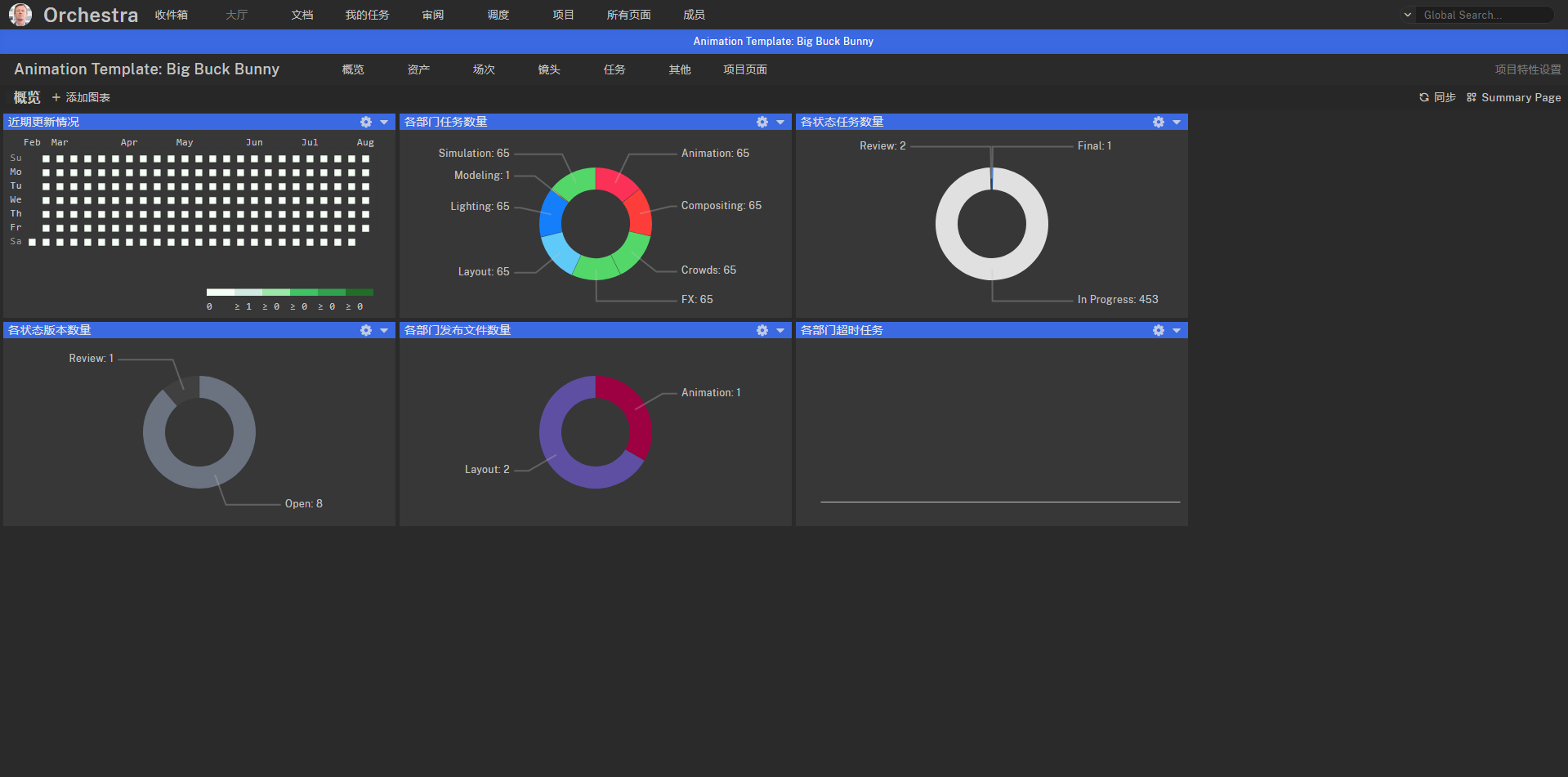Click the 各部门超时任务 widget title
The height and width of the screenshot is (777, 1568).
pos(842,330)
